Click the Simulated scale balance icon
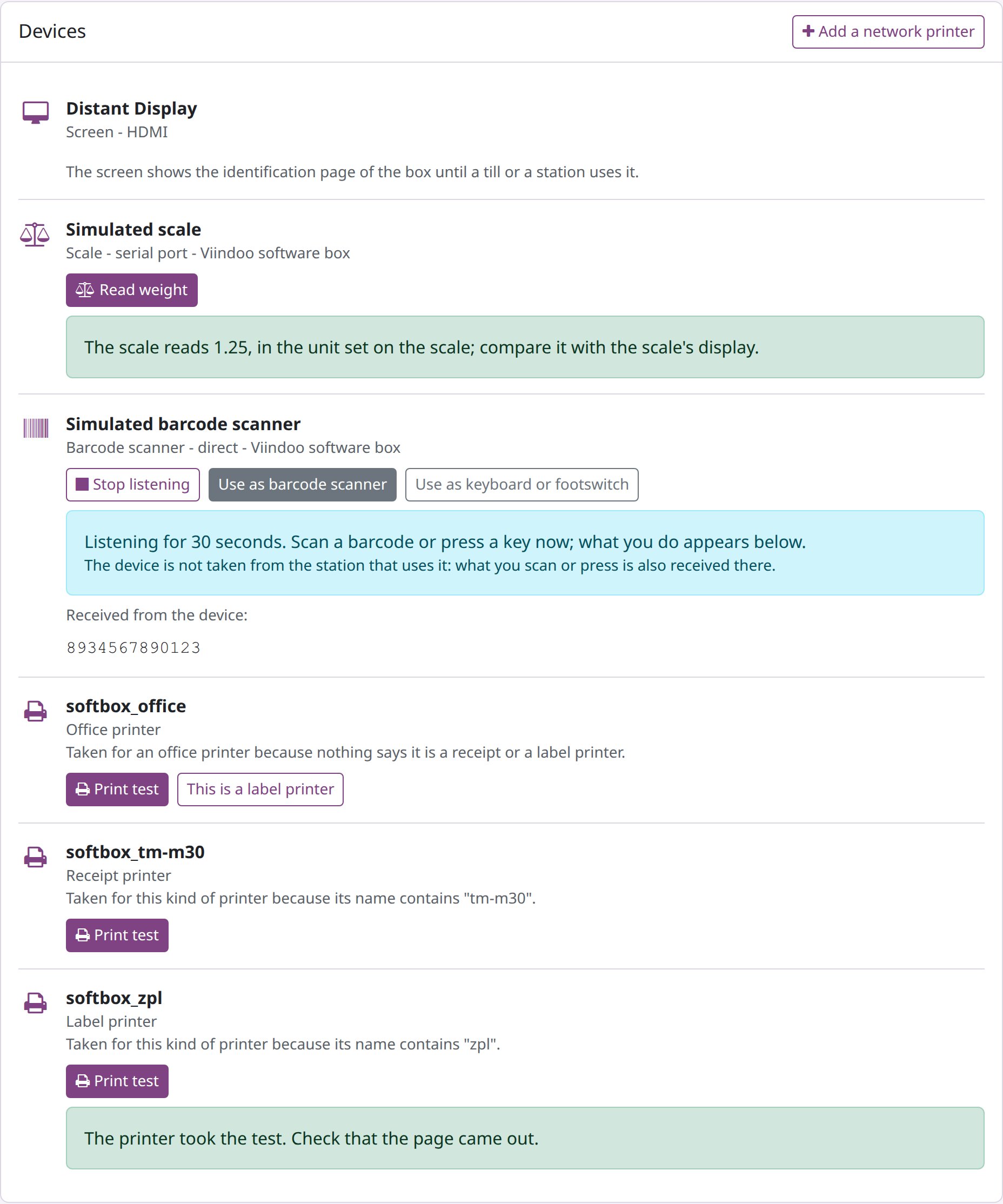Viewport: 1003px width, 1204px height. point(35,234)
